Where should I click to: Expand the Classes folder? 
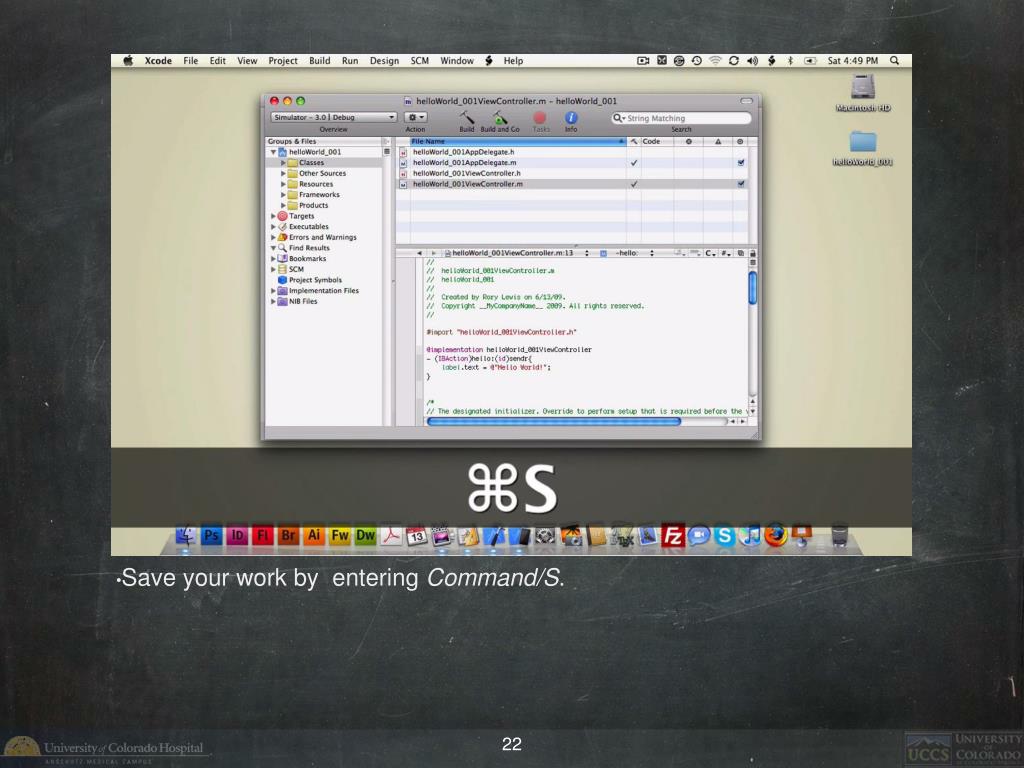click(283, 163)
